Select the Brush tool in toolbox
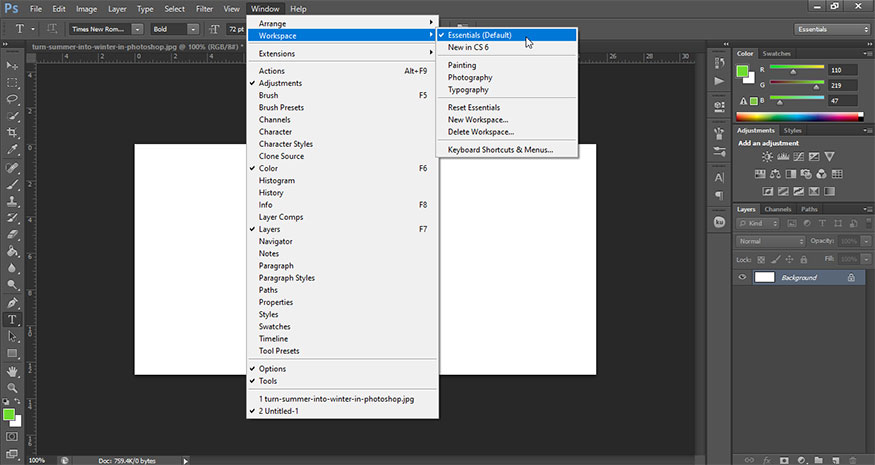Image resolution: width=875 pixels, height=465 pixels. 12,184
